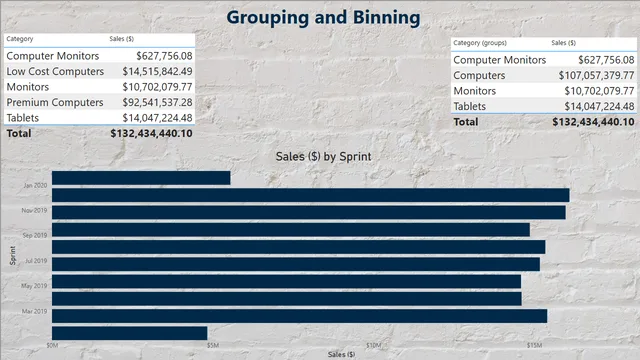
Task: Select Computer Monitors row in left Category table
Action: click(x=100, y=56)
